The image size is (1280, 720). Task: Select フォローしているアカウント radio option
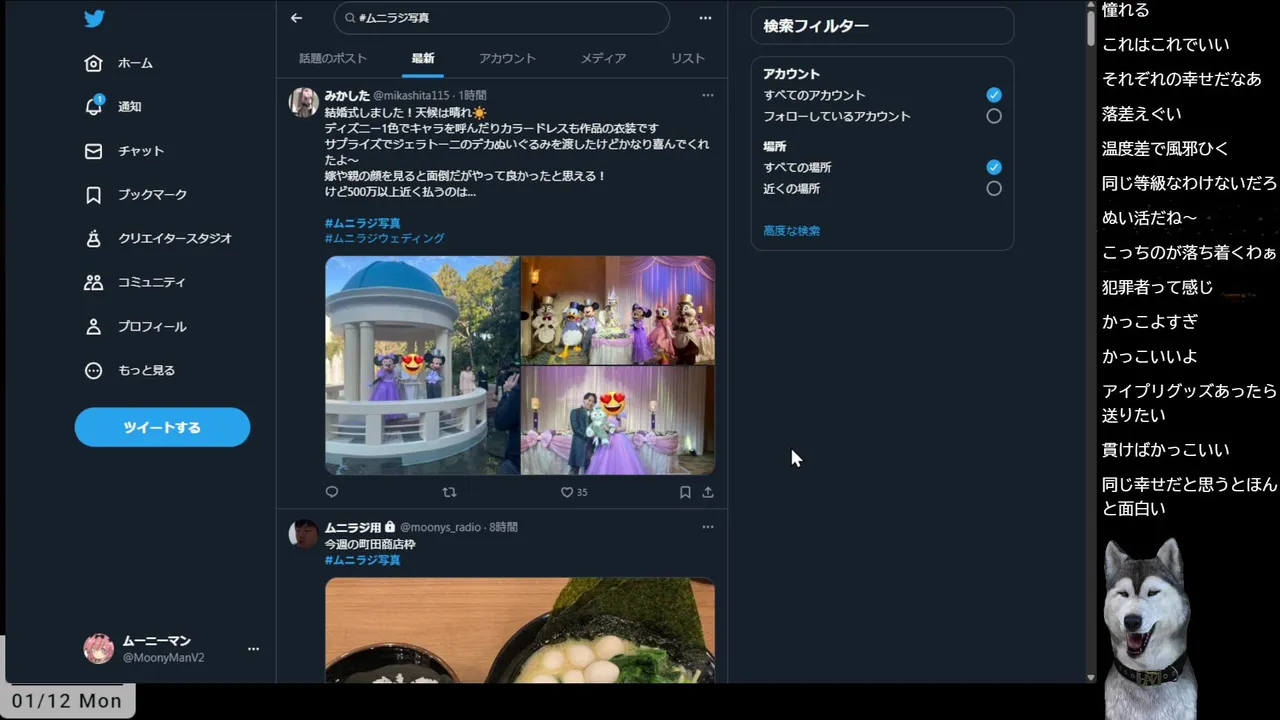[x=994, y=116]
